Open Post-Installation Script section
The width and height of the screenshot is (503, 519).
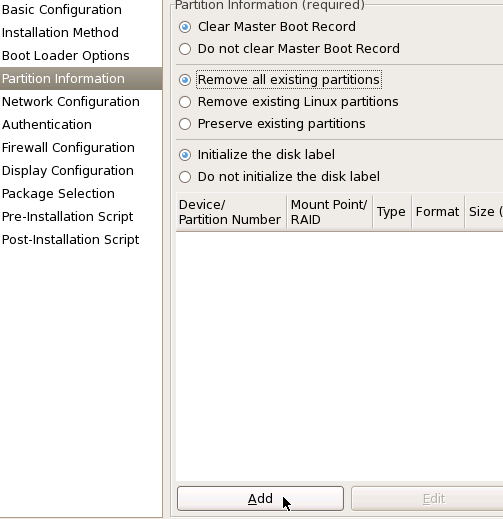click(81, 240)
